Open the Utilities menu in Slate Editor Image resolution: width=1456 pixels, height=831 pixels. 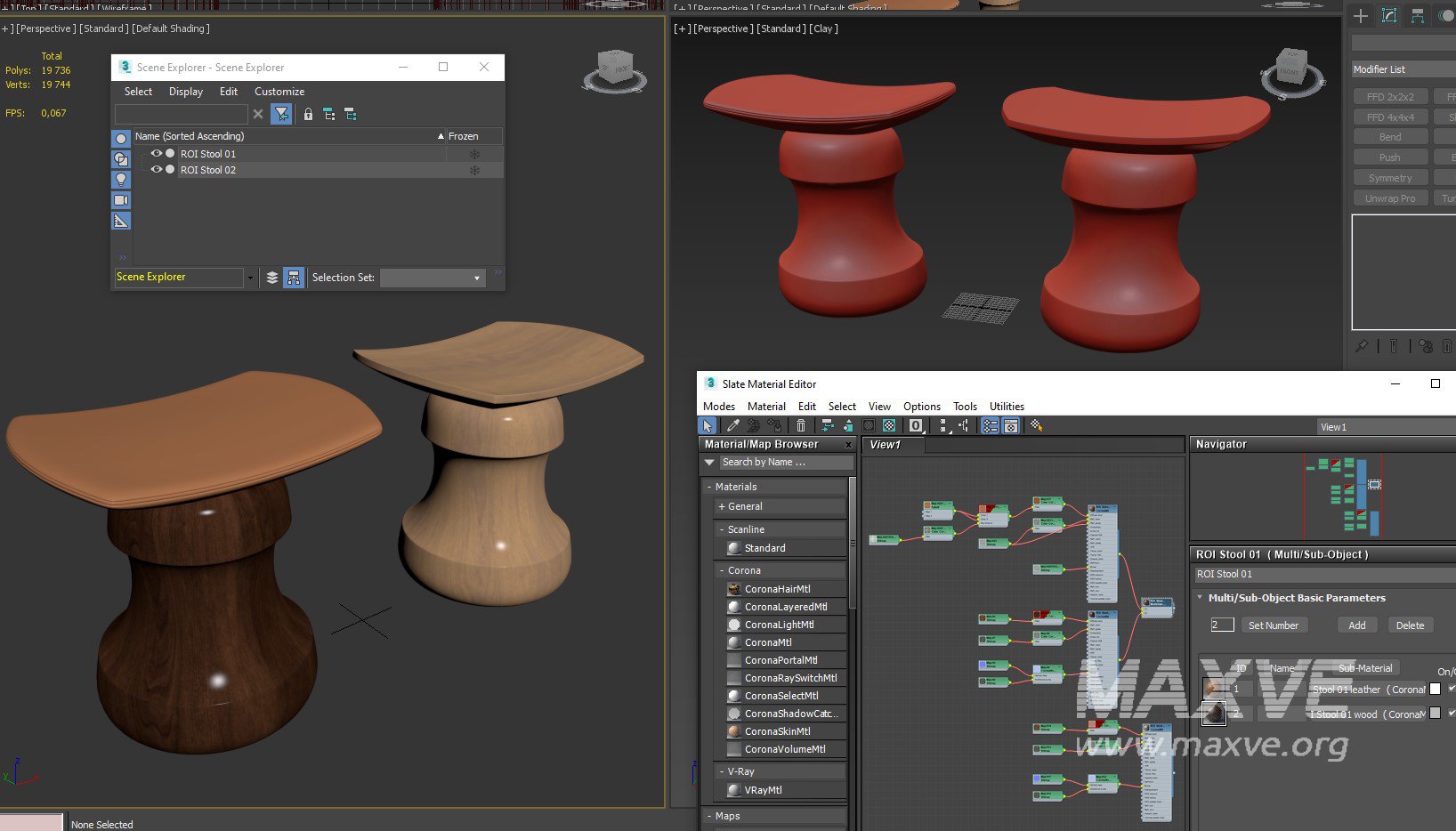1007,407
